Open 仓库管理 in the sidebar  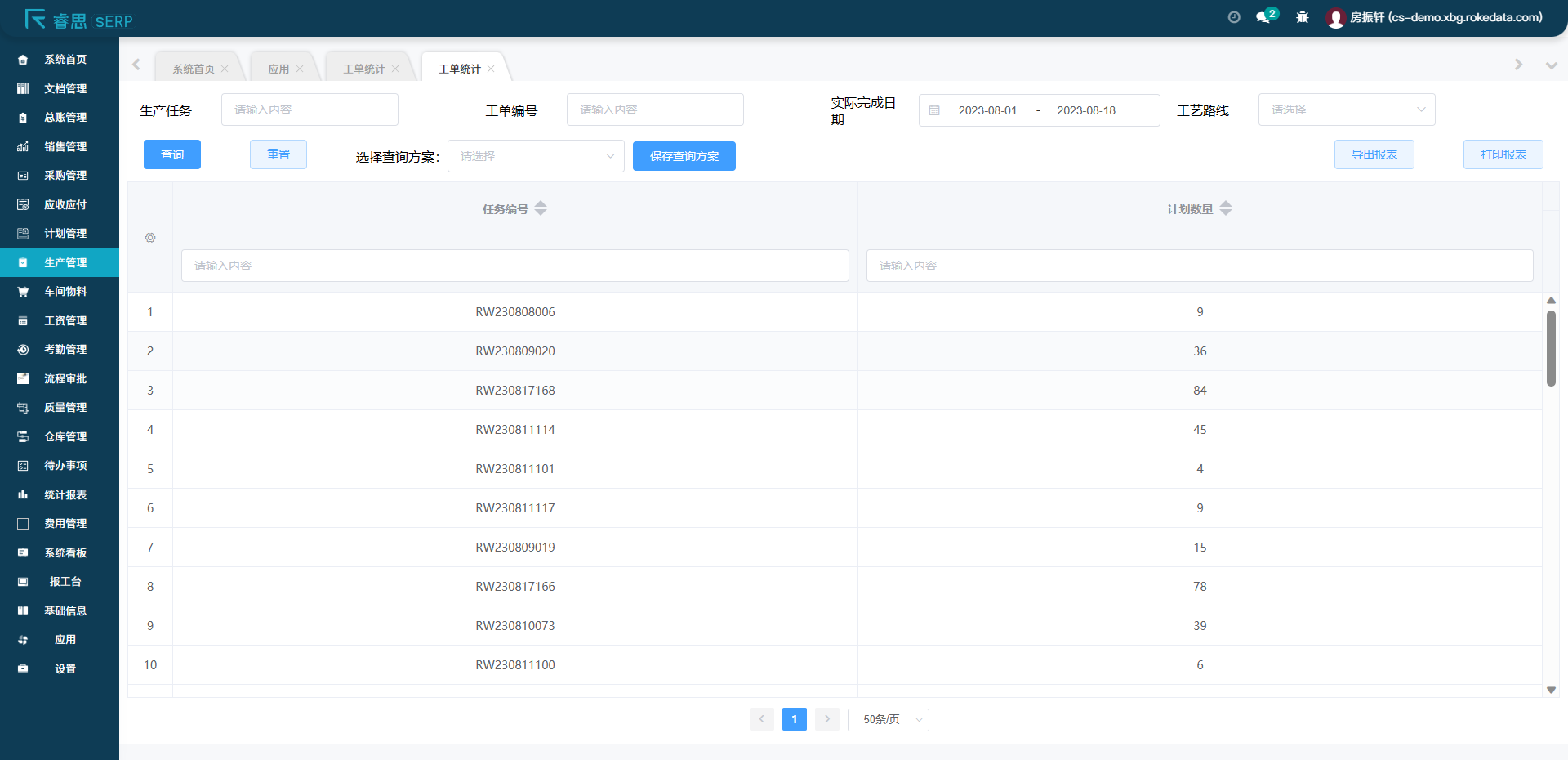65,437
